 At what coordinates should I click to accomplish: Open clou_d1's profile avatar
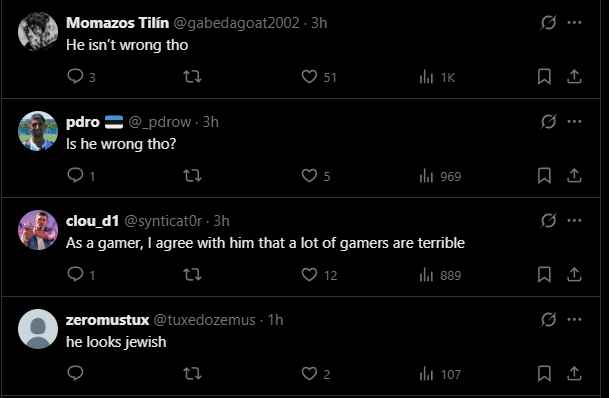click(x=38, y=230)
